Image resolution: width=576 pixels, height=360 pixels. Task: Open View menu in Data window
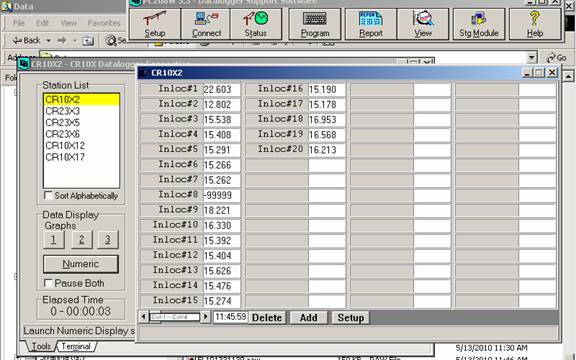tap(68, 23)
